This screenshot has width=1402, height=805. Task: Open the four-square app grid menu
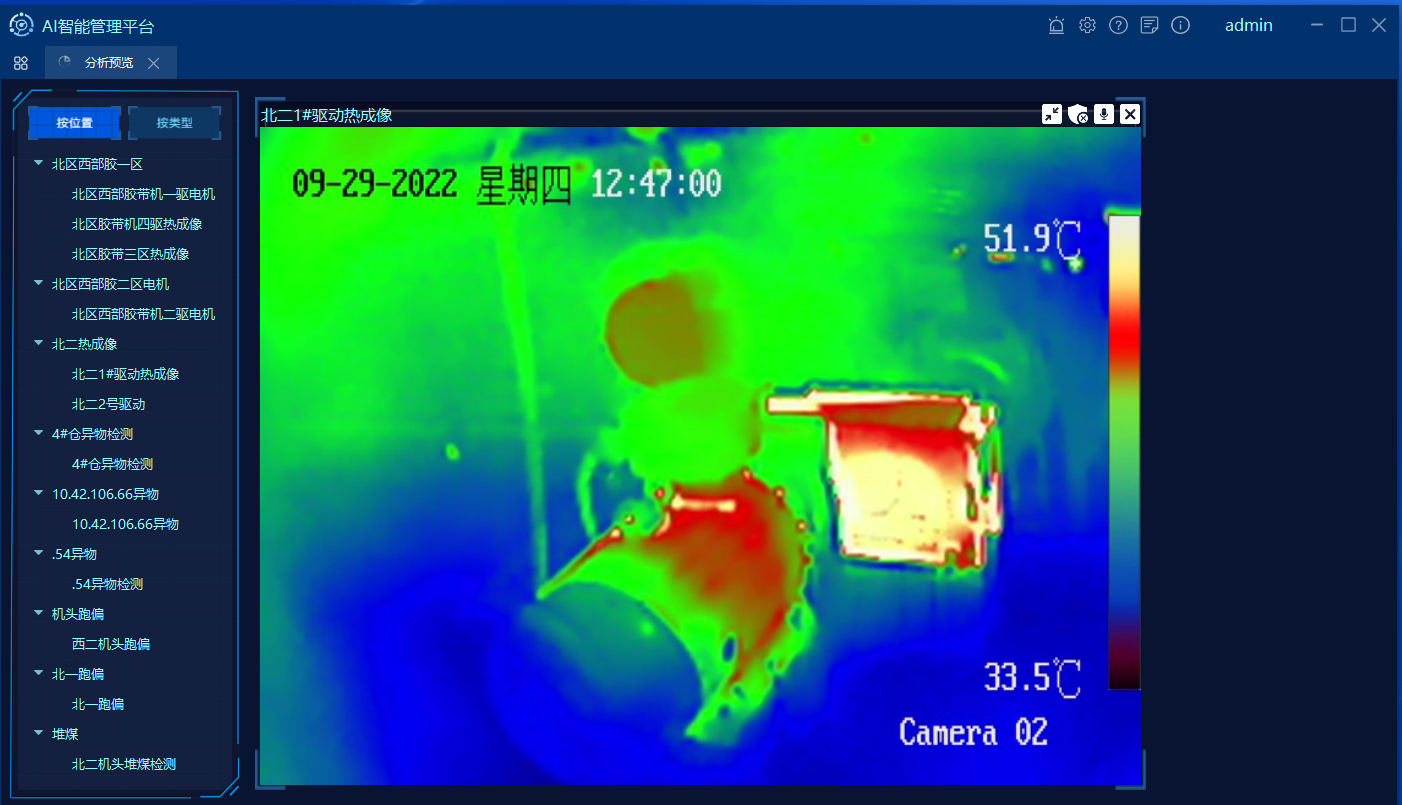pos(21,63)
